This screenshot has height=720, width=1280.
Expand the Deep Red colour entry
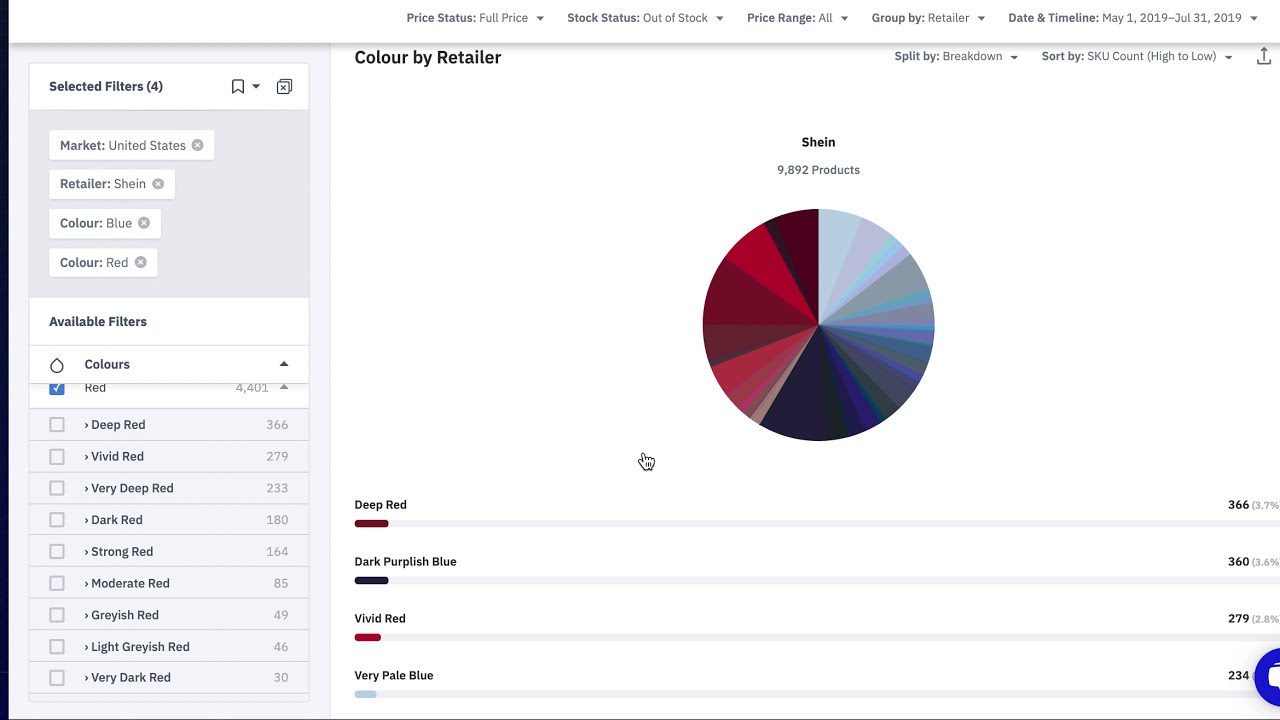click(115, 425)
